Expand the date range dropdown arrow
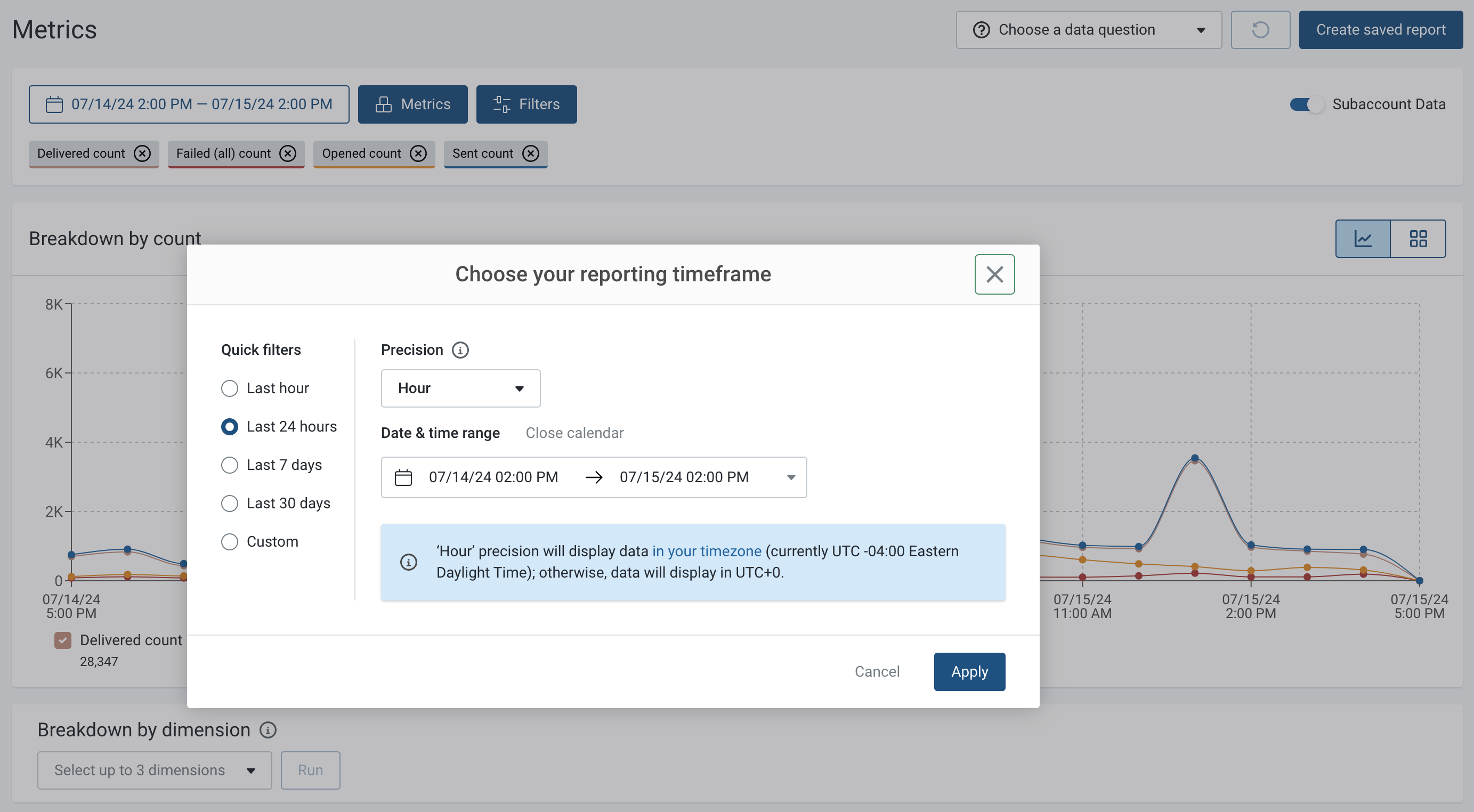The height and width of the screenshot is (812, 1474). 791,477
